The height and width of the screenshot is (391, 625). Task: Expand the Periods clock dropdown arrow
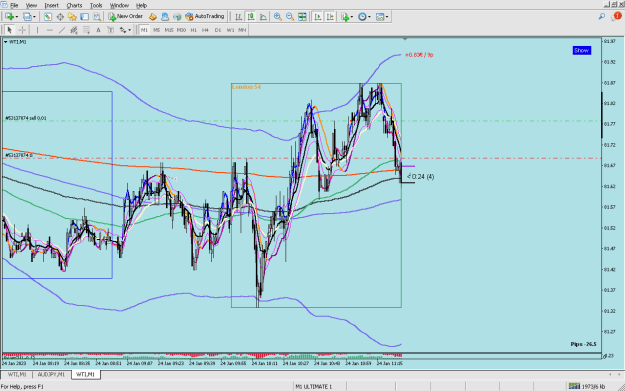pos(369,17)
